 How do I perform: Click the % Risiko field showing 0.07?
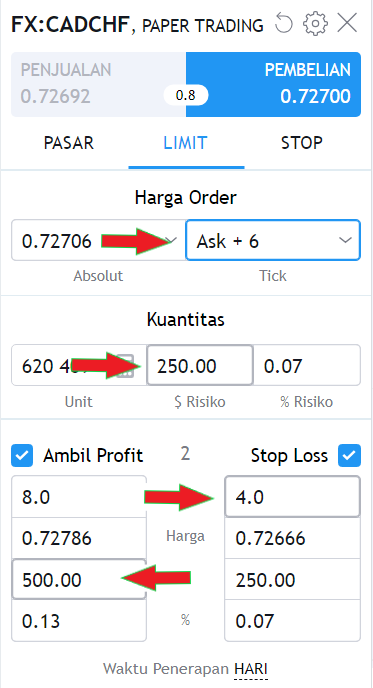tap(307, 365)
